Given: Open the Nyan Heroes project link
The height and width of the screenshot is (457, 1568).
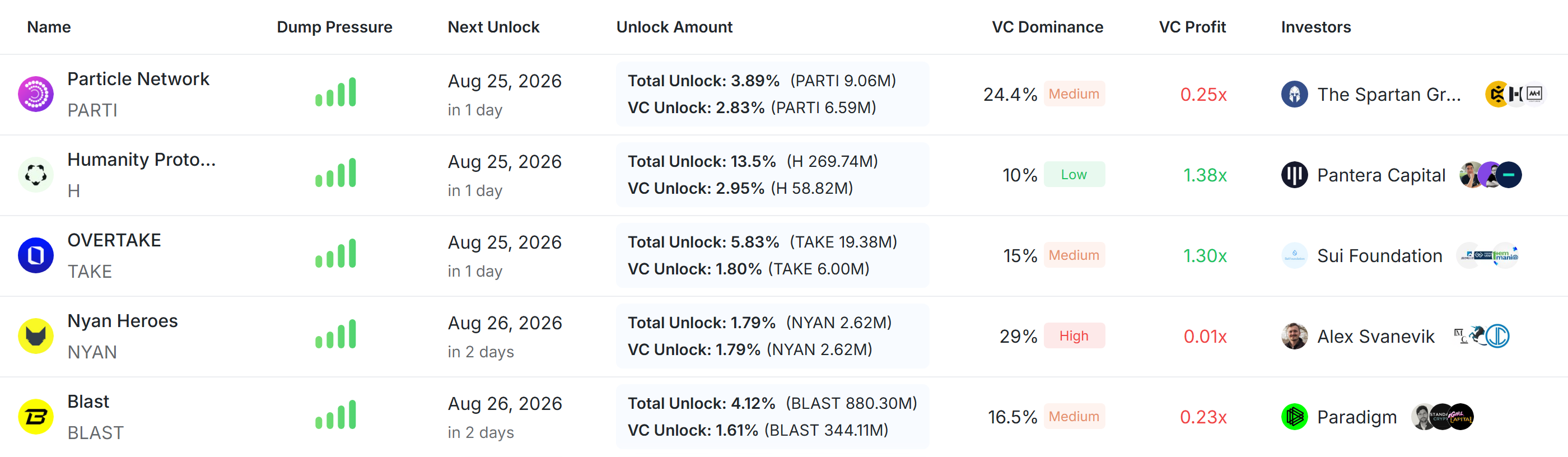Looking at the screenshot, I should (122, 321).
